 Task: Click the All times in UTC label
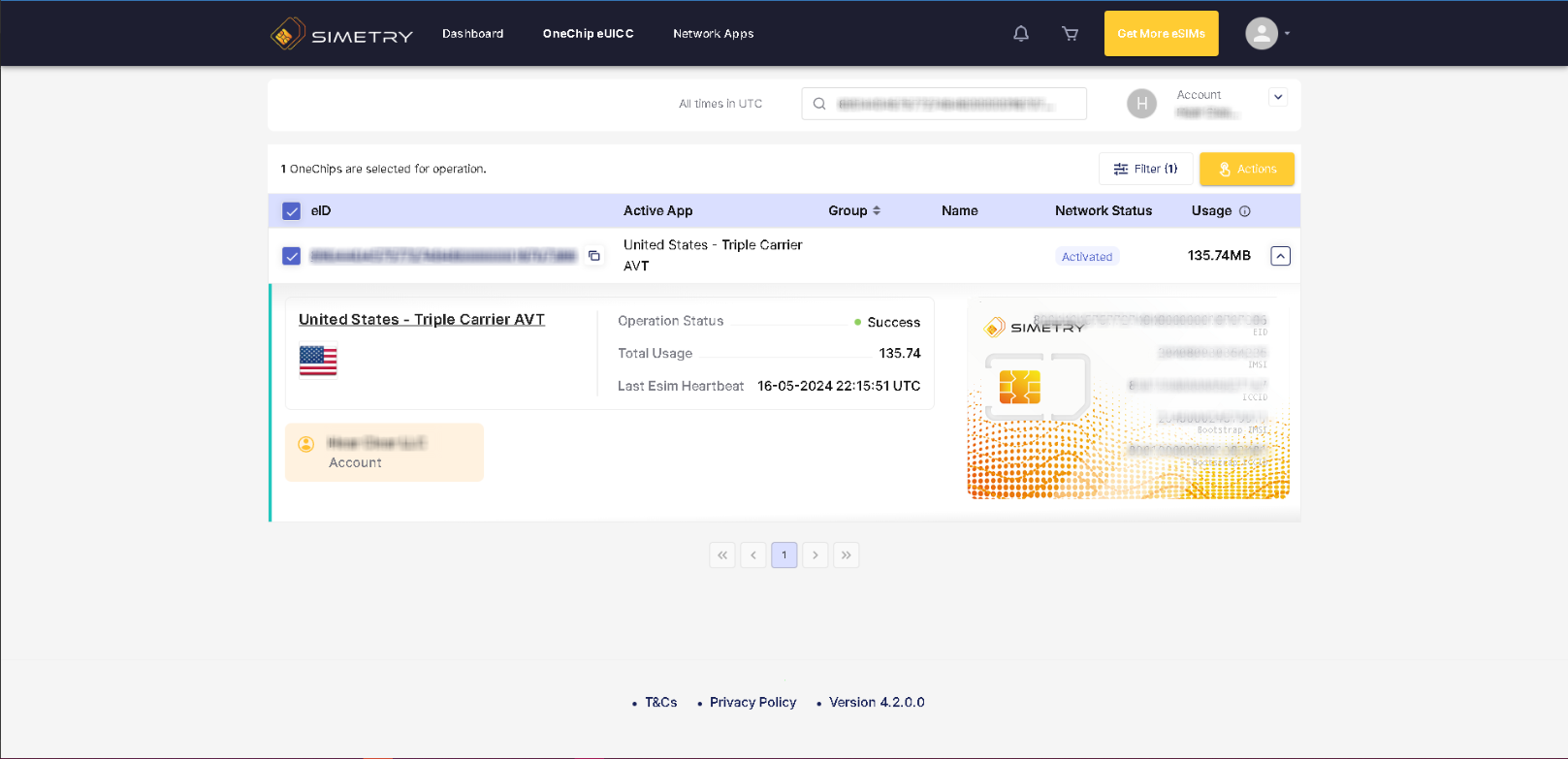coord(720,104)
